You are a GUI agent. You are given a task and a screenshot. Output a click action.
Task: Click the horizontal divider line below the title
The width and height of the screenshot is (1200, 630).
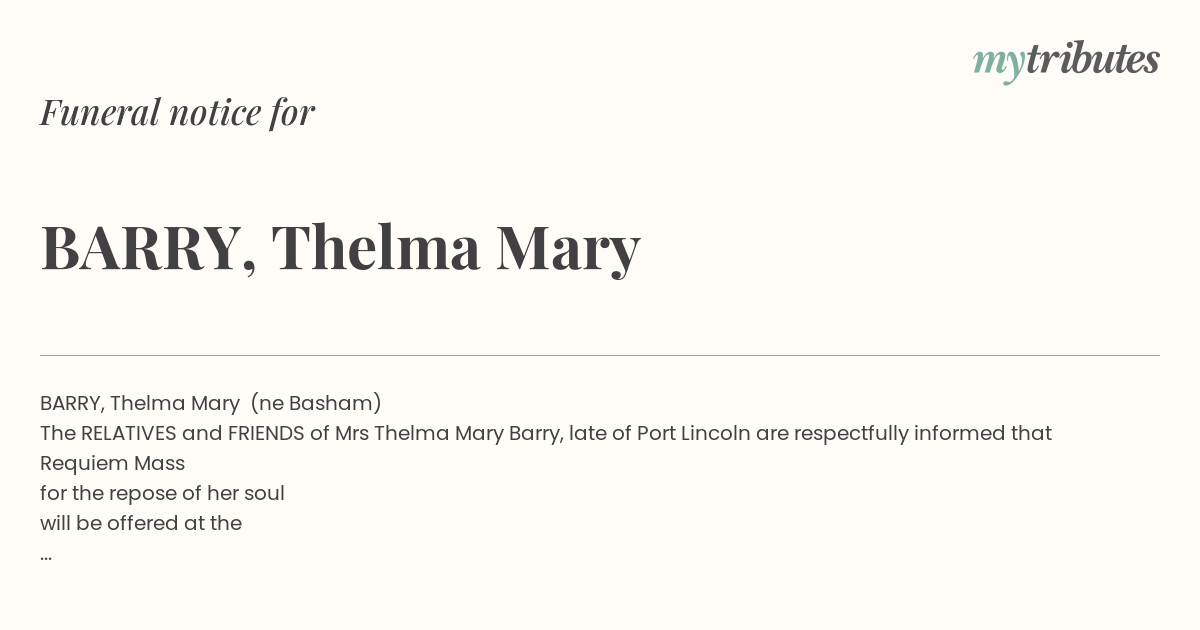(600, 355)
